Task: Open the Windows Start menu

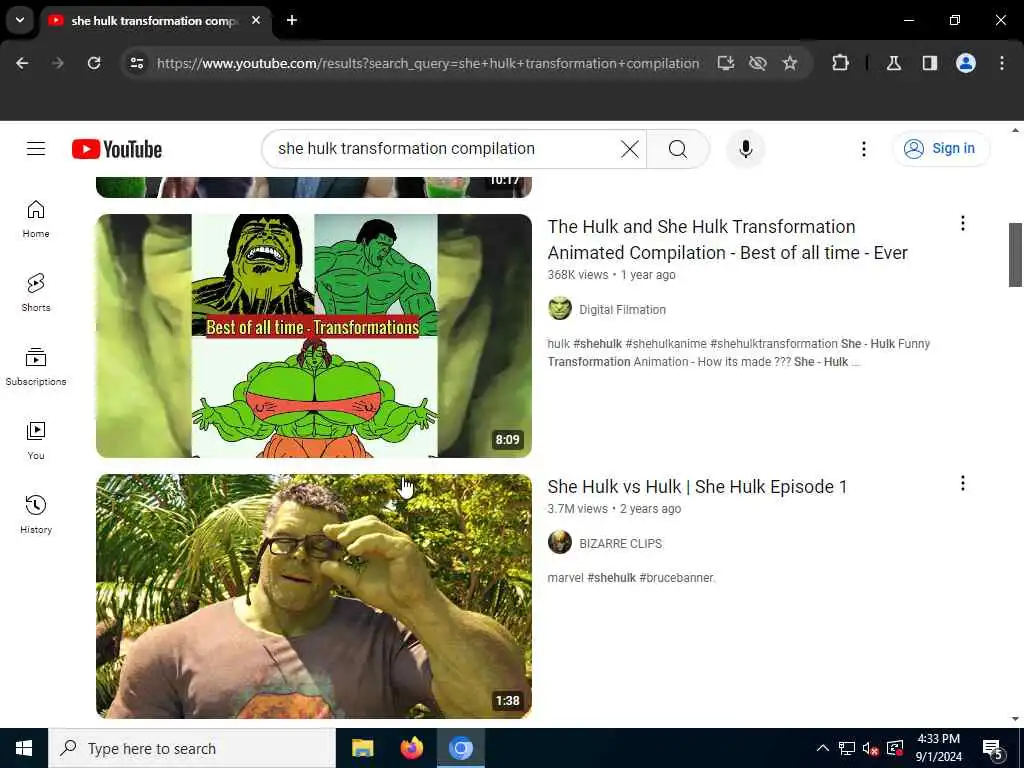Action: (x=24, y=748)
